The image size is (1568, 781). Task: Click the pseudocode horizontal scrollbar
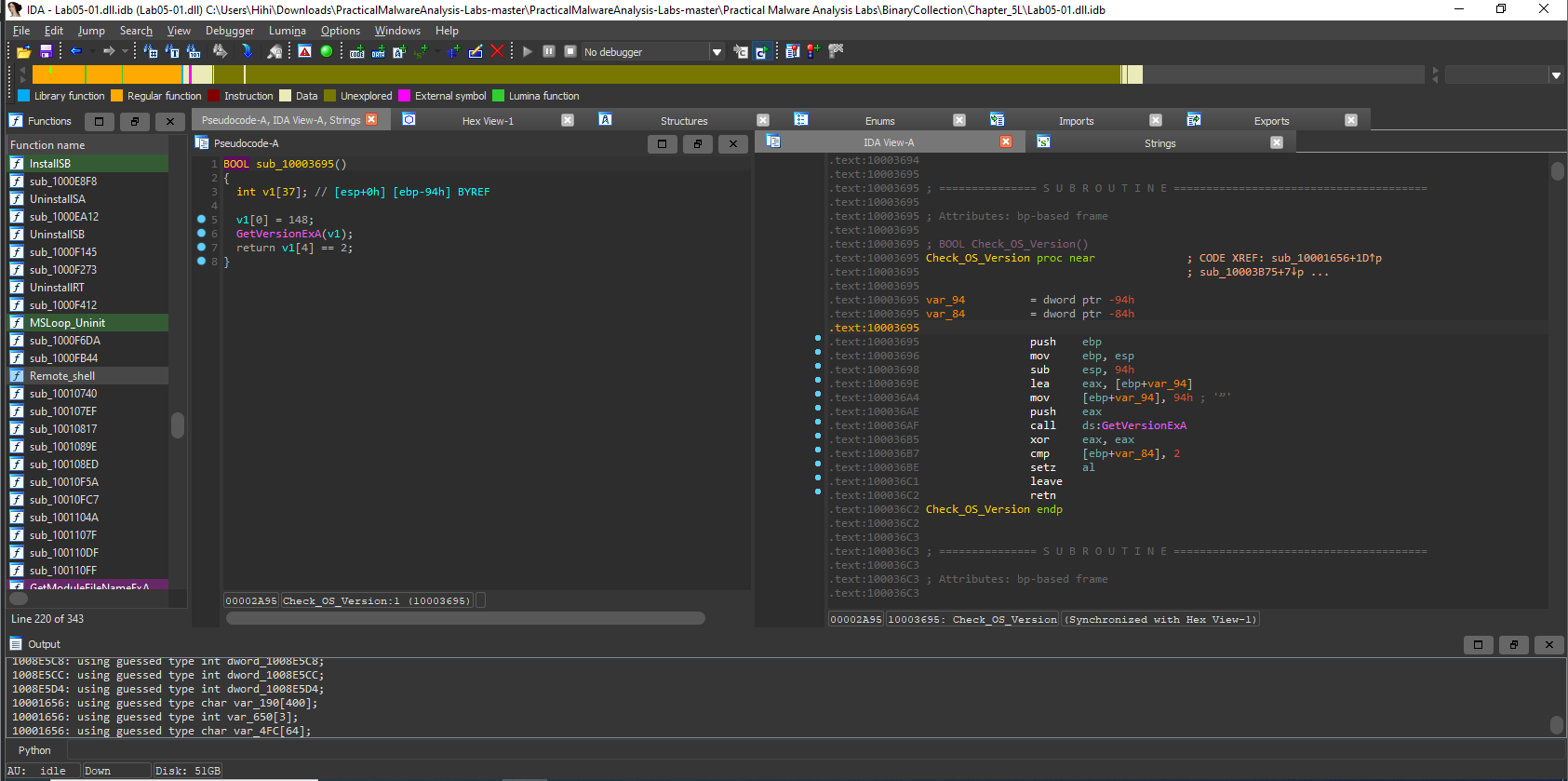click(x=465, y=618)
